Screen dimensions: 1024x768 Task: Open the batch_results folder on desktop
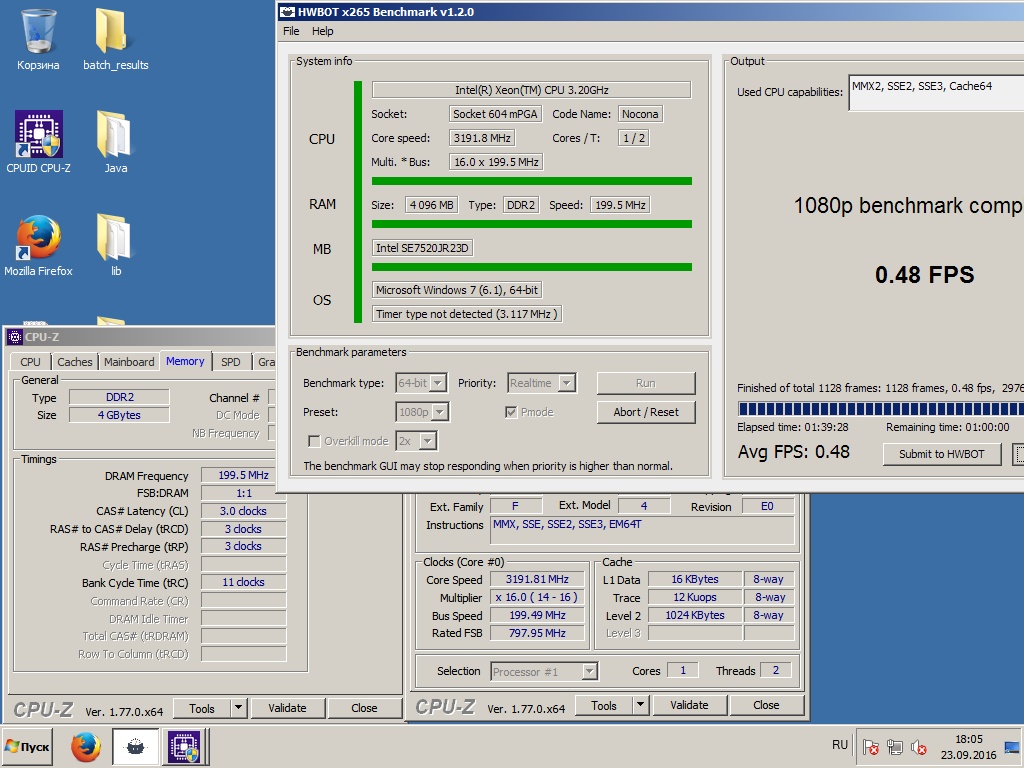tap(116, 39)
